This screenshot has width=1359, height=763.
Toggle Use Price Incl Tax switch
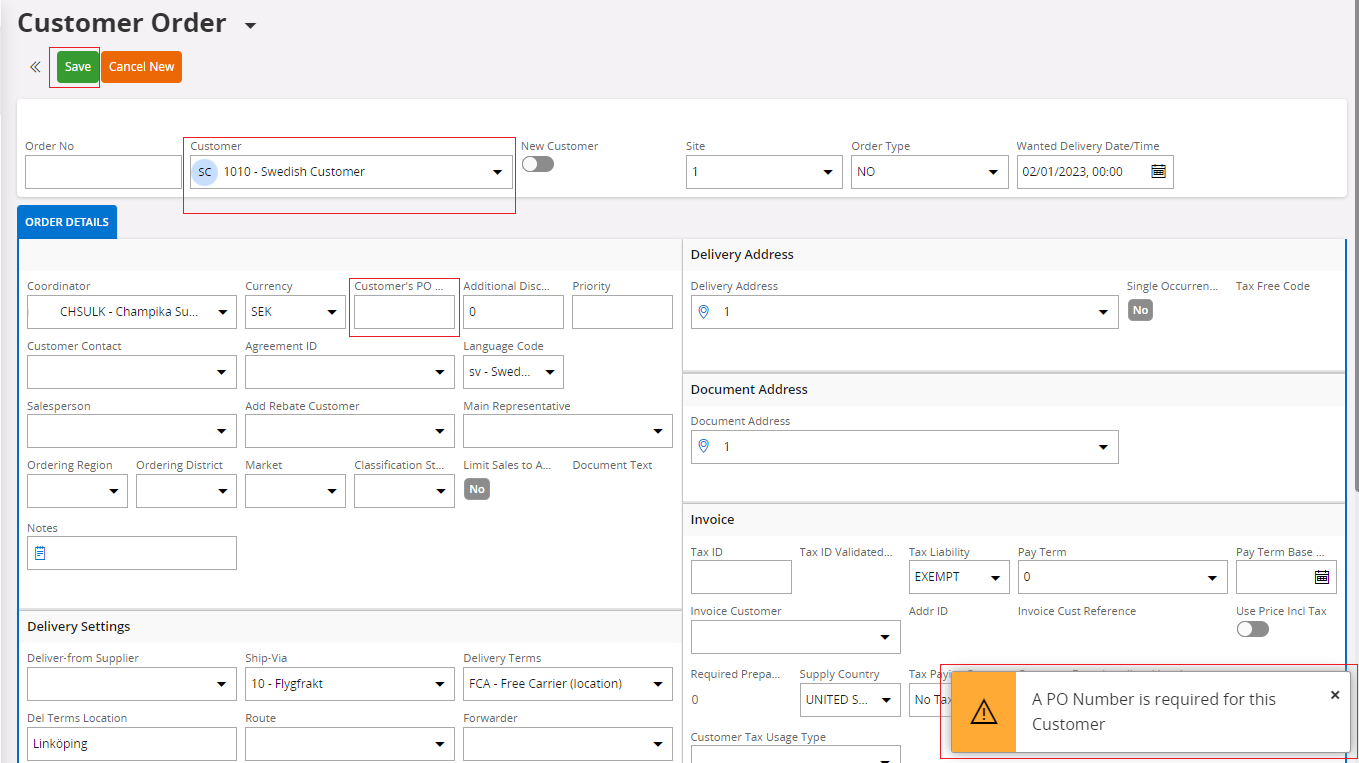point(1252,629)
